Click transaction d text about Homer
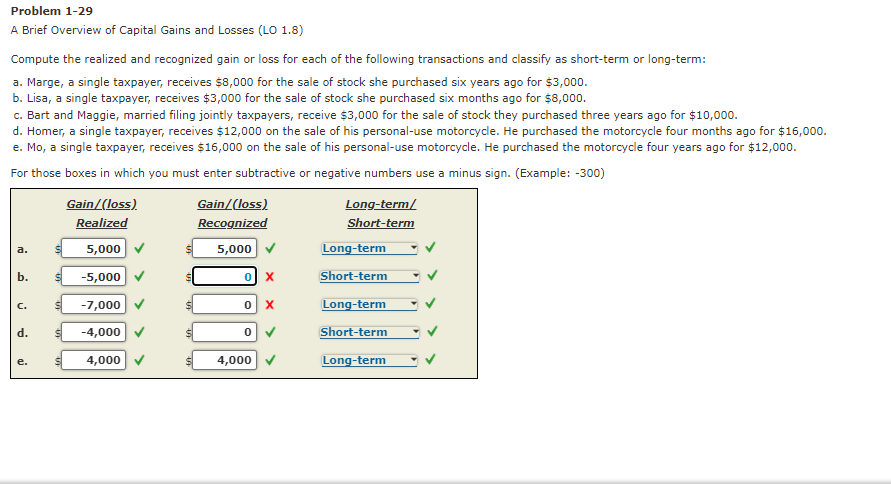 point(419,131)
